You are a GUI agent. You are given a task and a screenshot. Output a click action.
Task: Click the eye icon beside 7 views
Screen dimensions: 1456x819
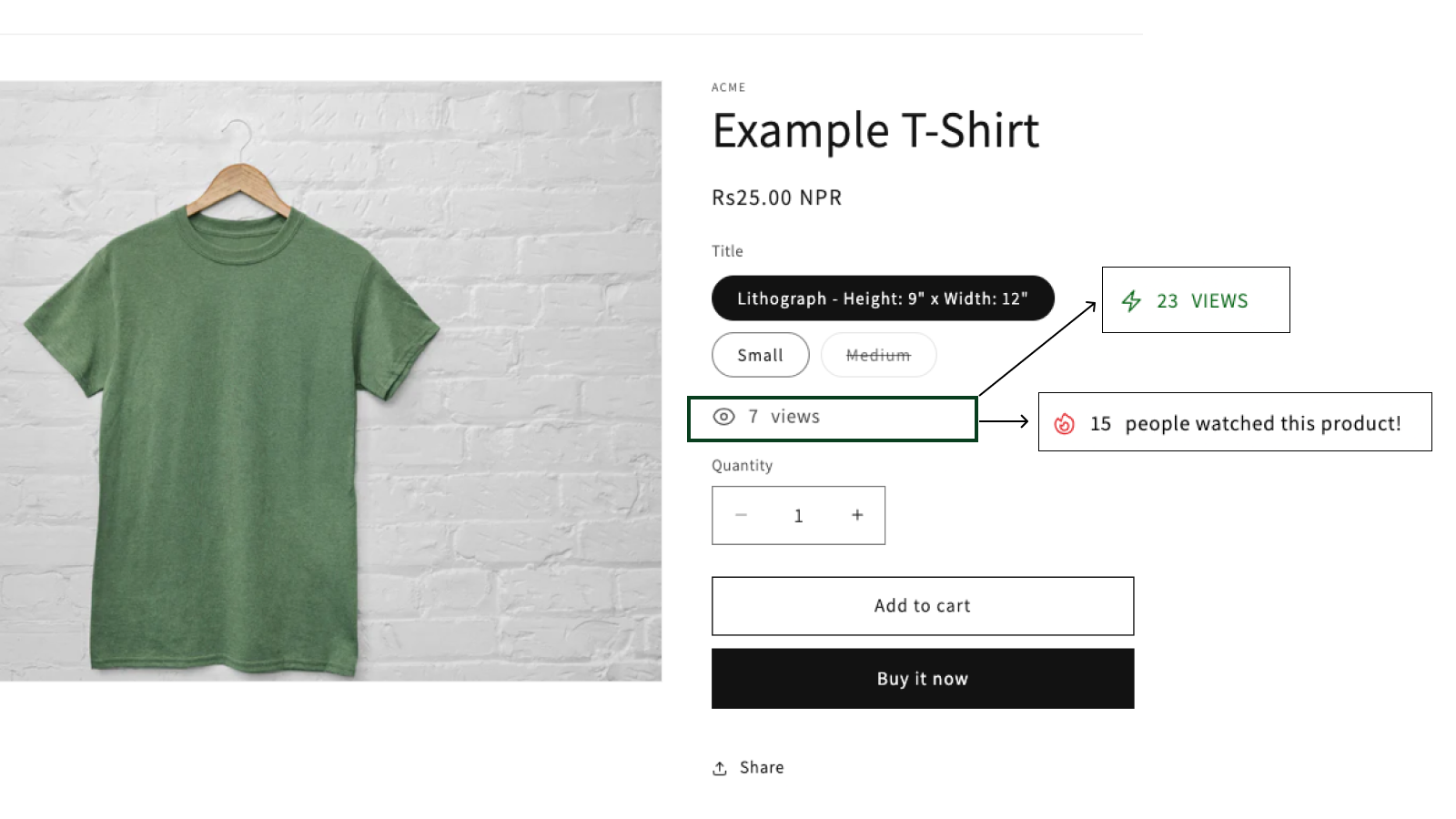pos(723,417)
